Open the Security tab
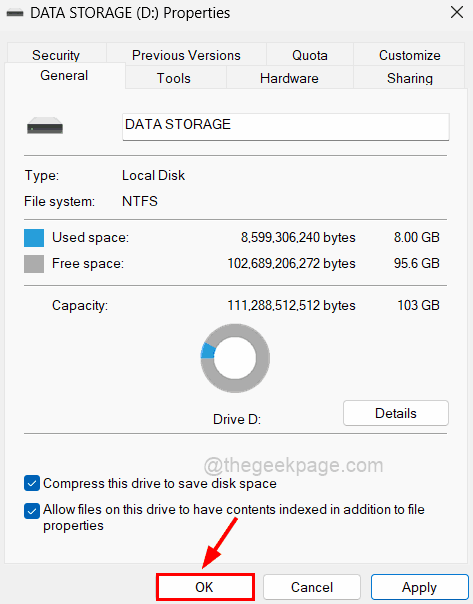 click(x=56, y=55)
